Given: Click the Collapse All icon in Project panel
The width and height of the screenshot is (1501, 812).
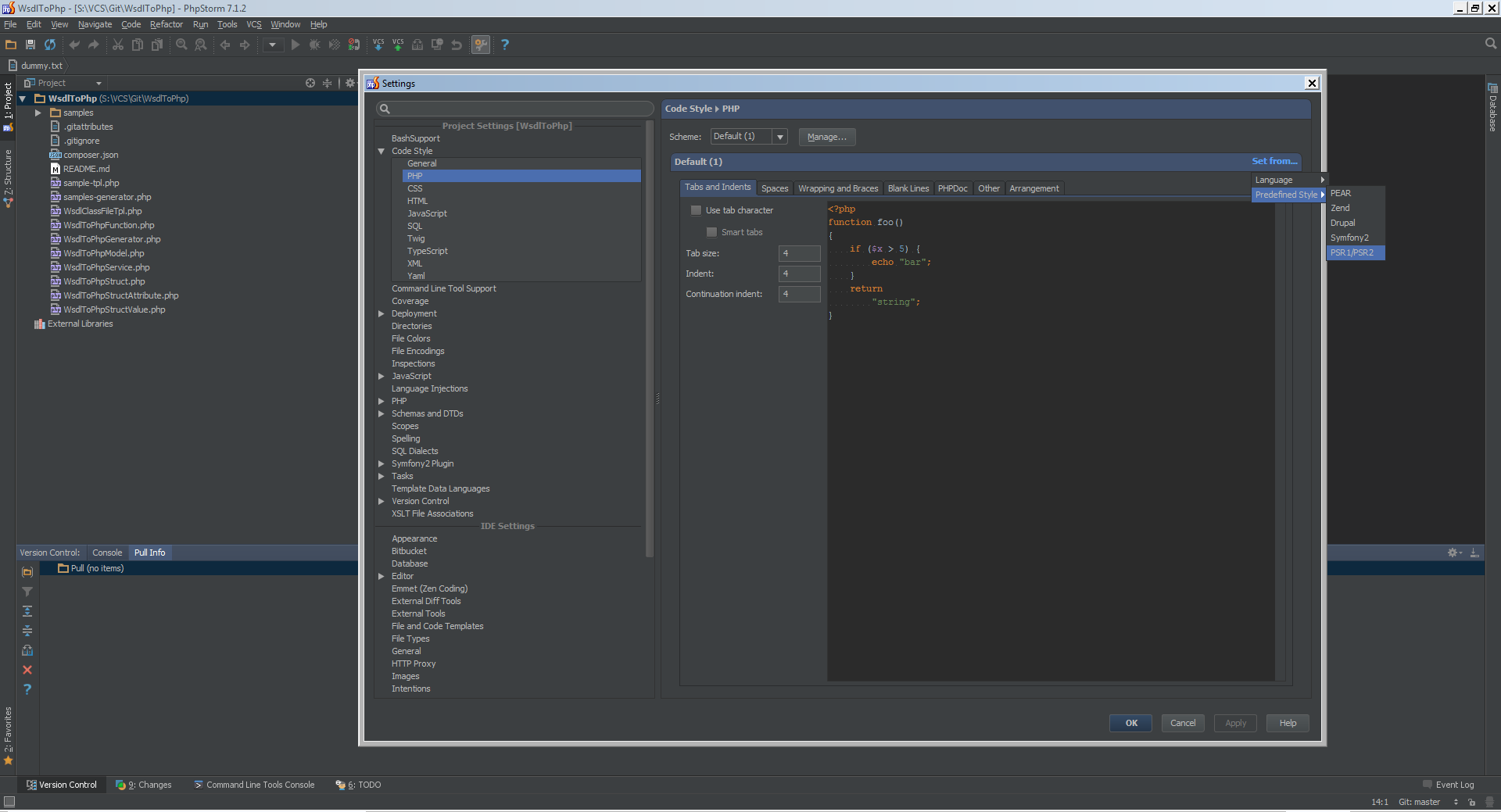Looking at the screenshot, I should click(x=328, y=83).
